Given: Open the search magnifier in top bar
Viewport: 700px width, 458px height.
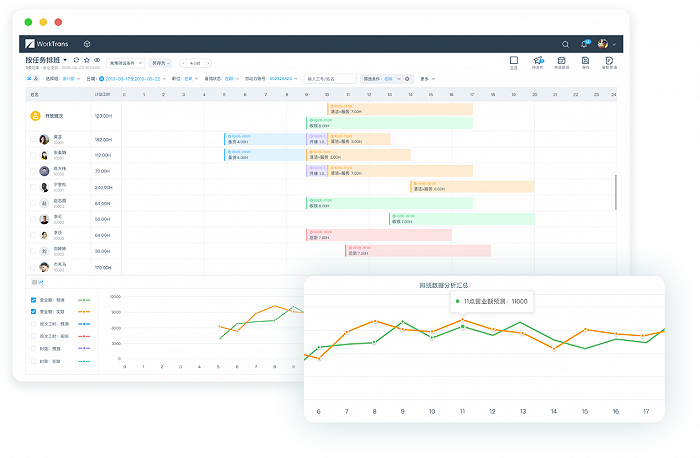Looking at the screenshot, I should (565, 44).
